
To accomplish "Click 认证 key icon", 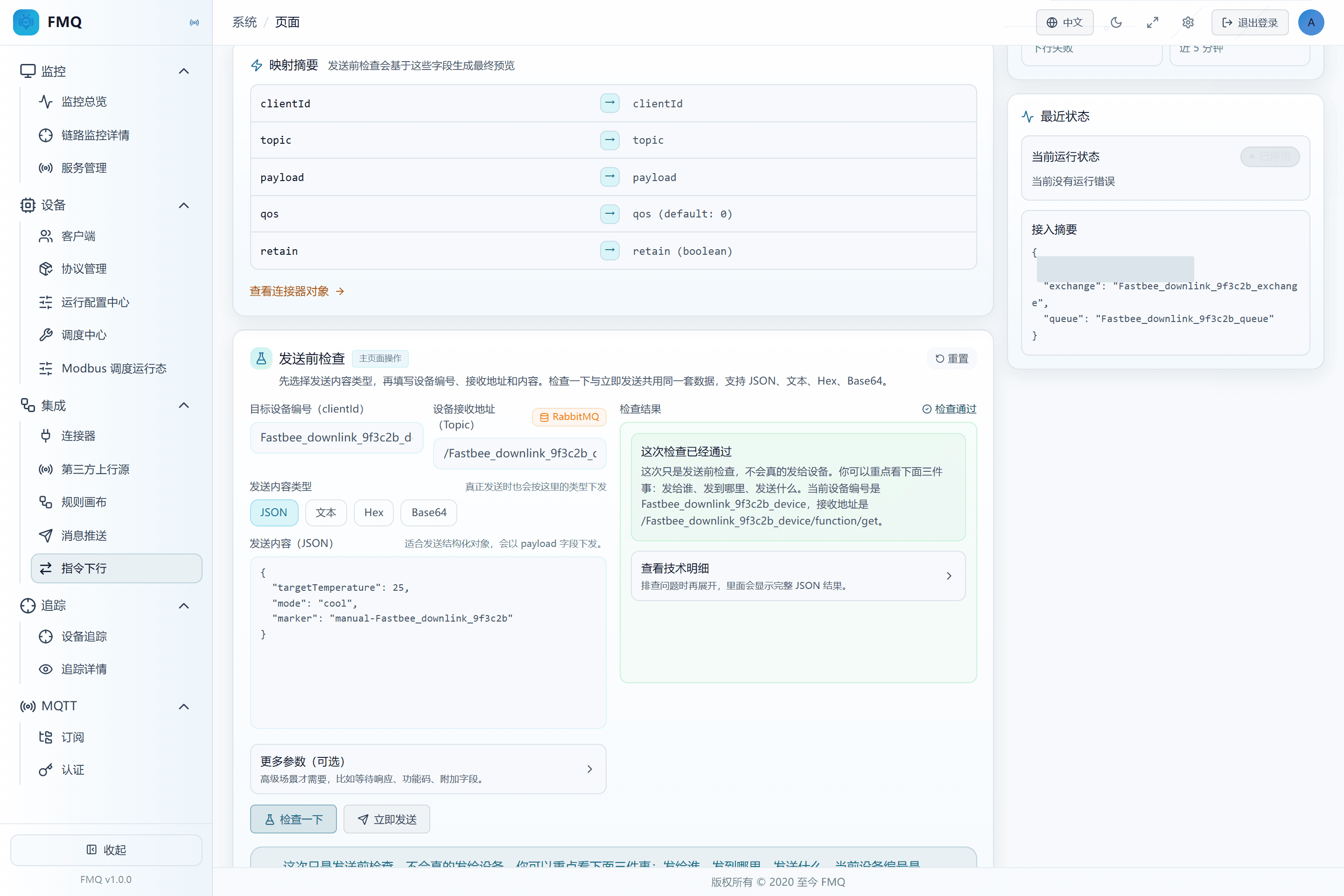I will [46, 770].
